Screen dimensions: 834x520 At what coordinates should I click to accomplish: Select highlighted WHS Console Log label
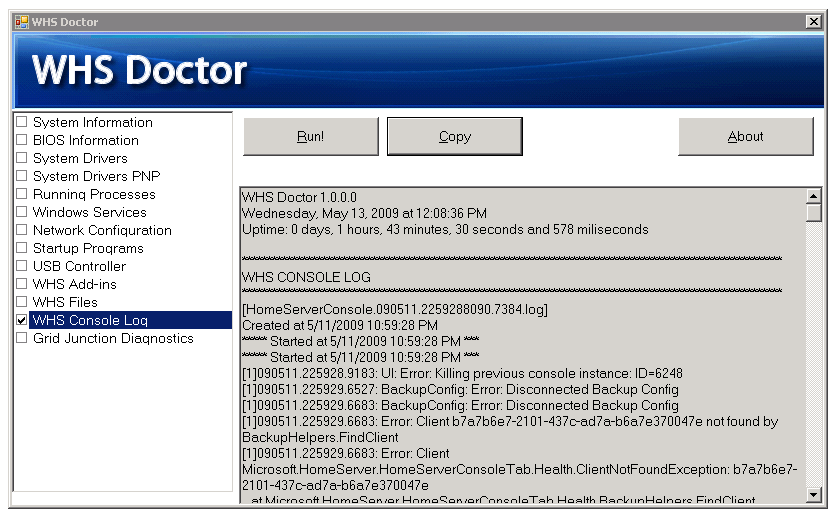(x=131, y=320)
